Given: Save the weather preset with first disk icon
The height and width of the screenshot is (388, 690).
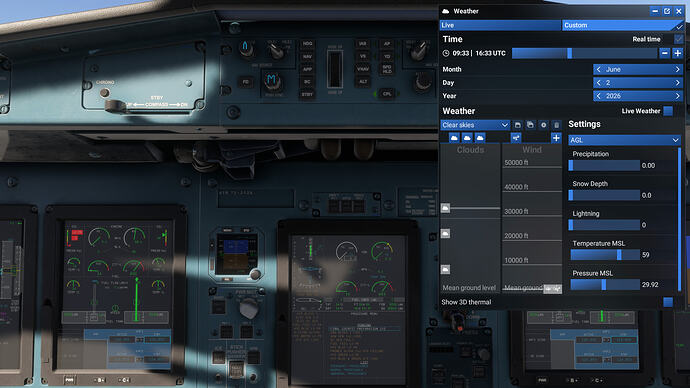Looking at the screenshot, I should click(518, 125).
